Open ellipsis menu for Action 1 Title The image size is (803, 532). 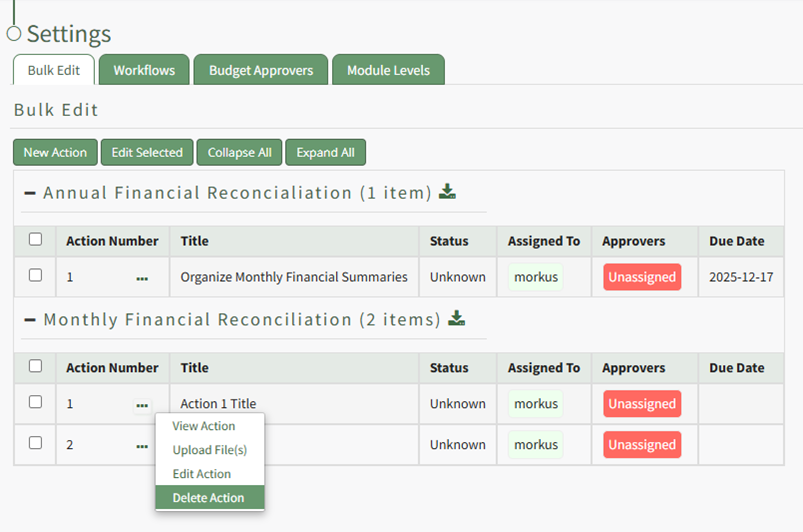pyautogui.click(x=142, y=405)
